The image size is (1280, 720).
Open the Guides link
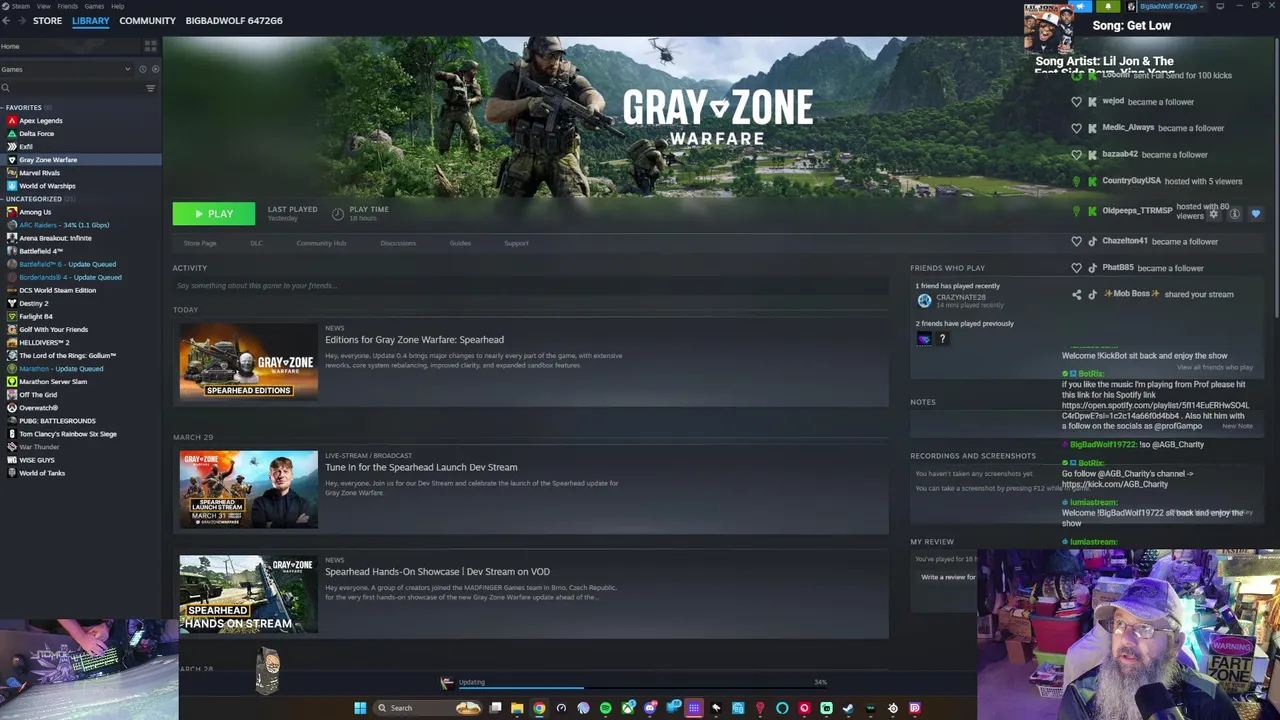(460, 243)
